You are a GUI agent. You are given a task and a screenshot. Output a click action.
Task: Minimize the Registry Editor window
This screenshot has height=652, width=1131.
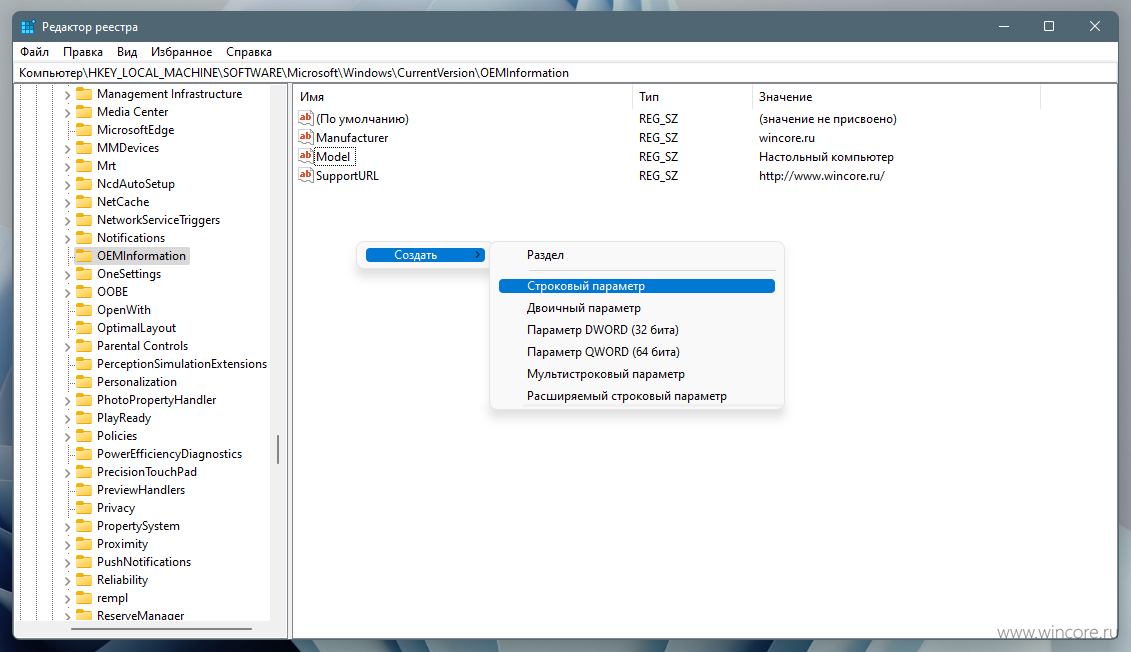pyautogui.click(x=1003, y=27)
